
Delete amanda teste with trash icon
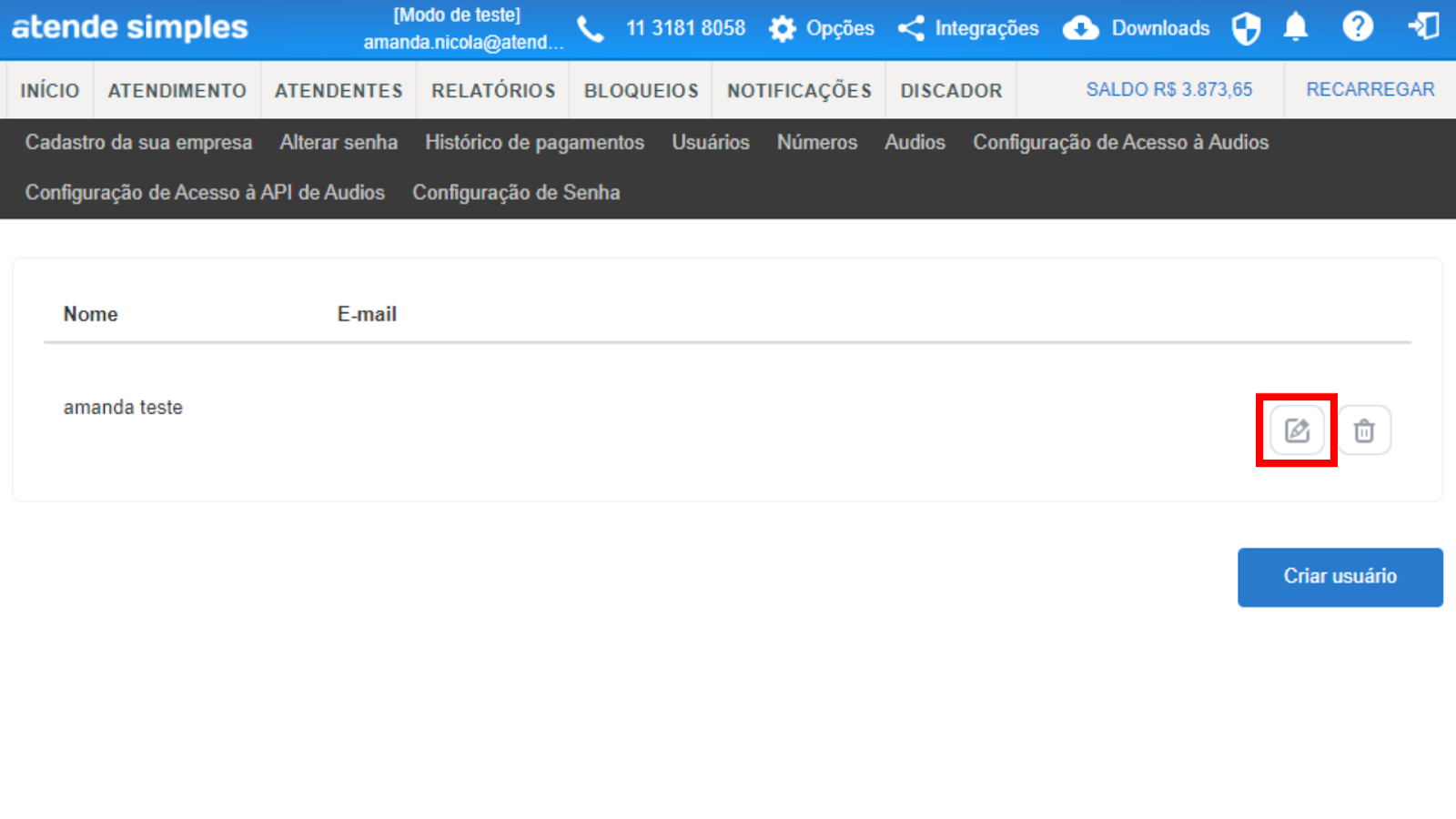click(1363, 430)
